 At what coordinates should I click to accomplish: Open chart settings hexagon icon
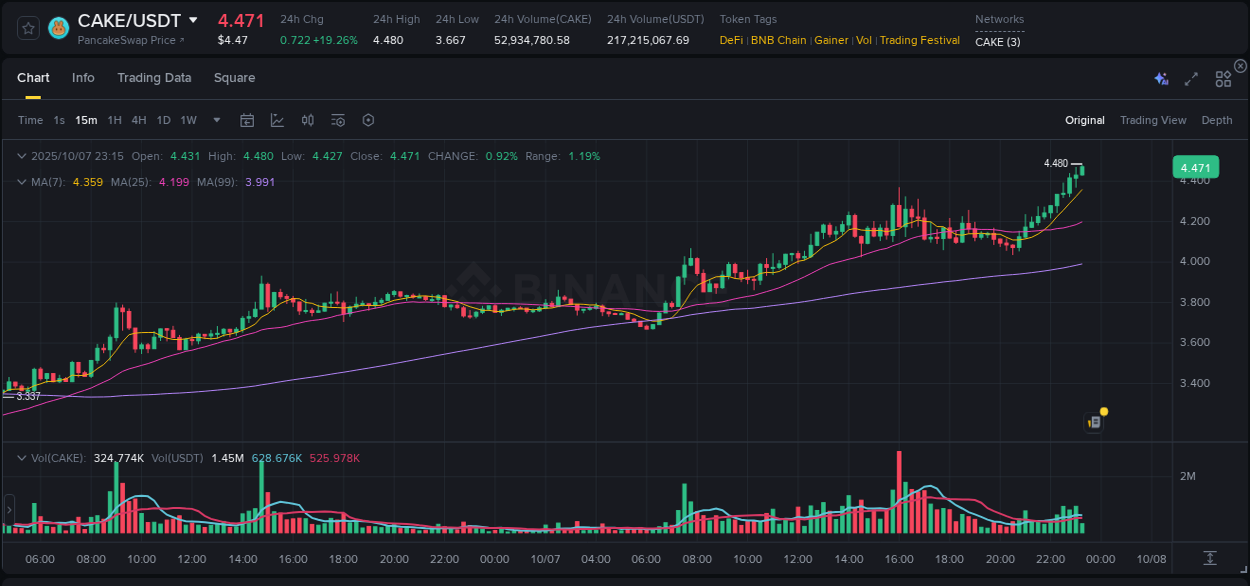click(368, 119)
